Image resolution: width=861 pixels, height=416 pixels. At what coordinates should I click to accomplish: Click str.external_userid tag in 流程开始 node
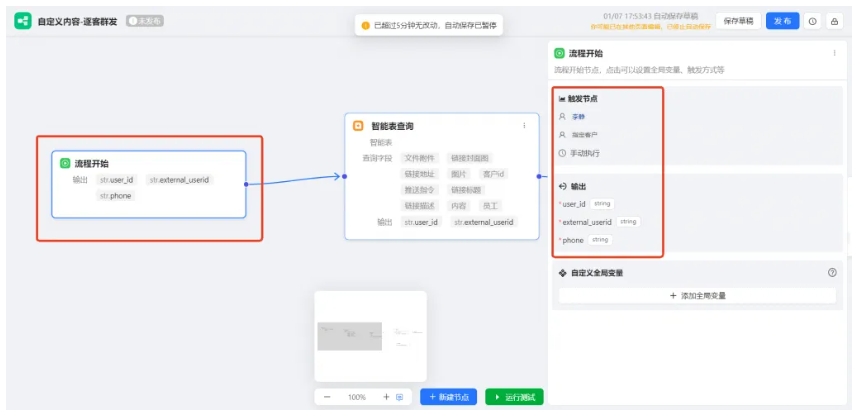pyautogui.click(x=180, y=179)
